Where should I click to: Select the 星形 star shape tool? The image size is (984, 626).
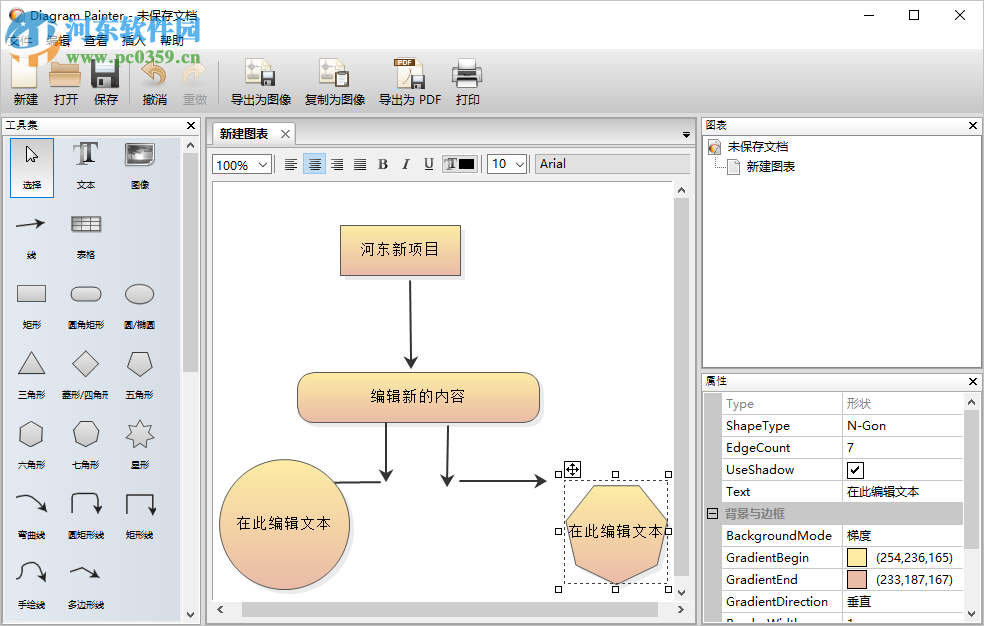pos(139,434)
